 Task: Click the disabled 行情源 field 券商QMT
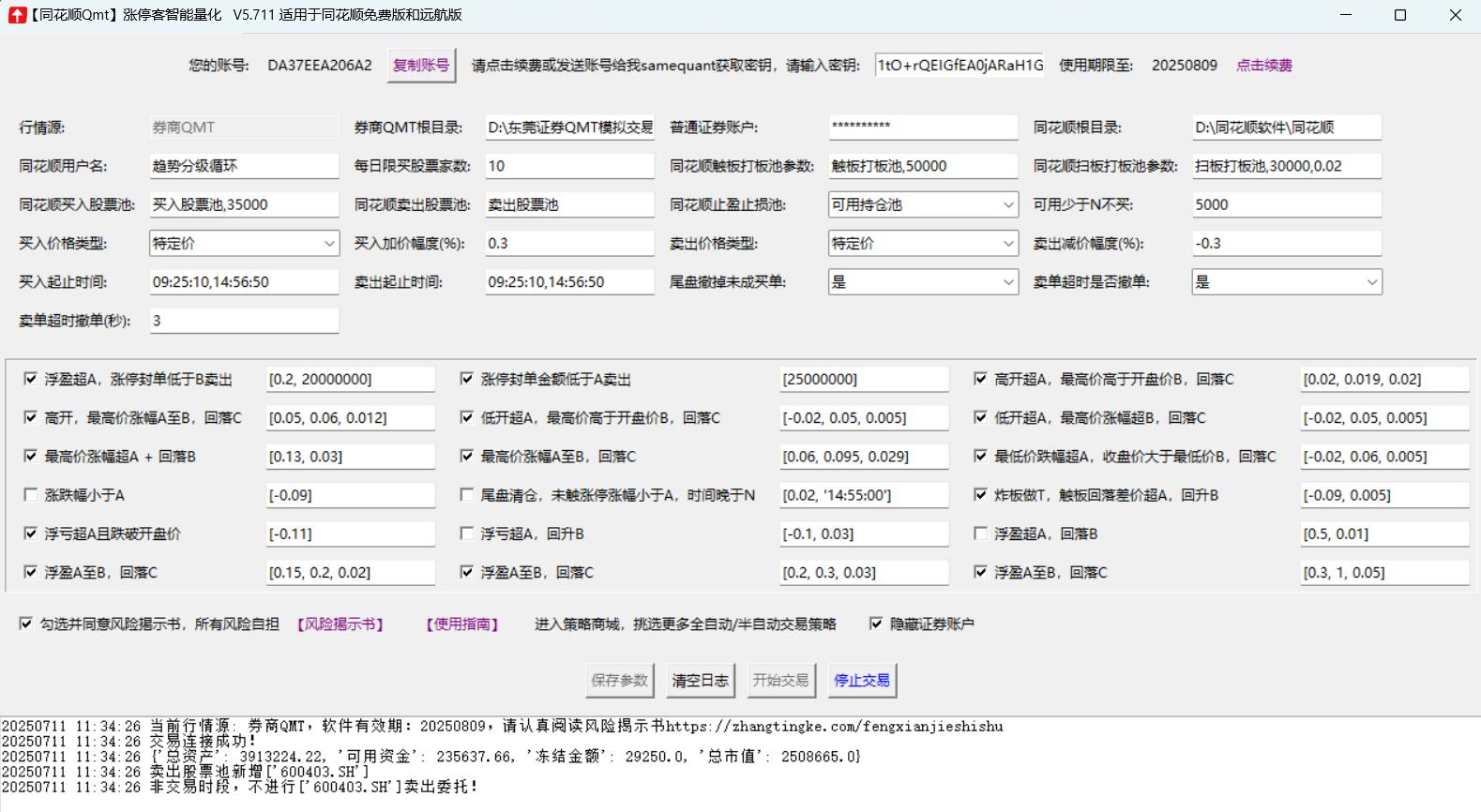pyautogui.click(x=244, y=128)
